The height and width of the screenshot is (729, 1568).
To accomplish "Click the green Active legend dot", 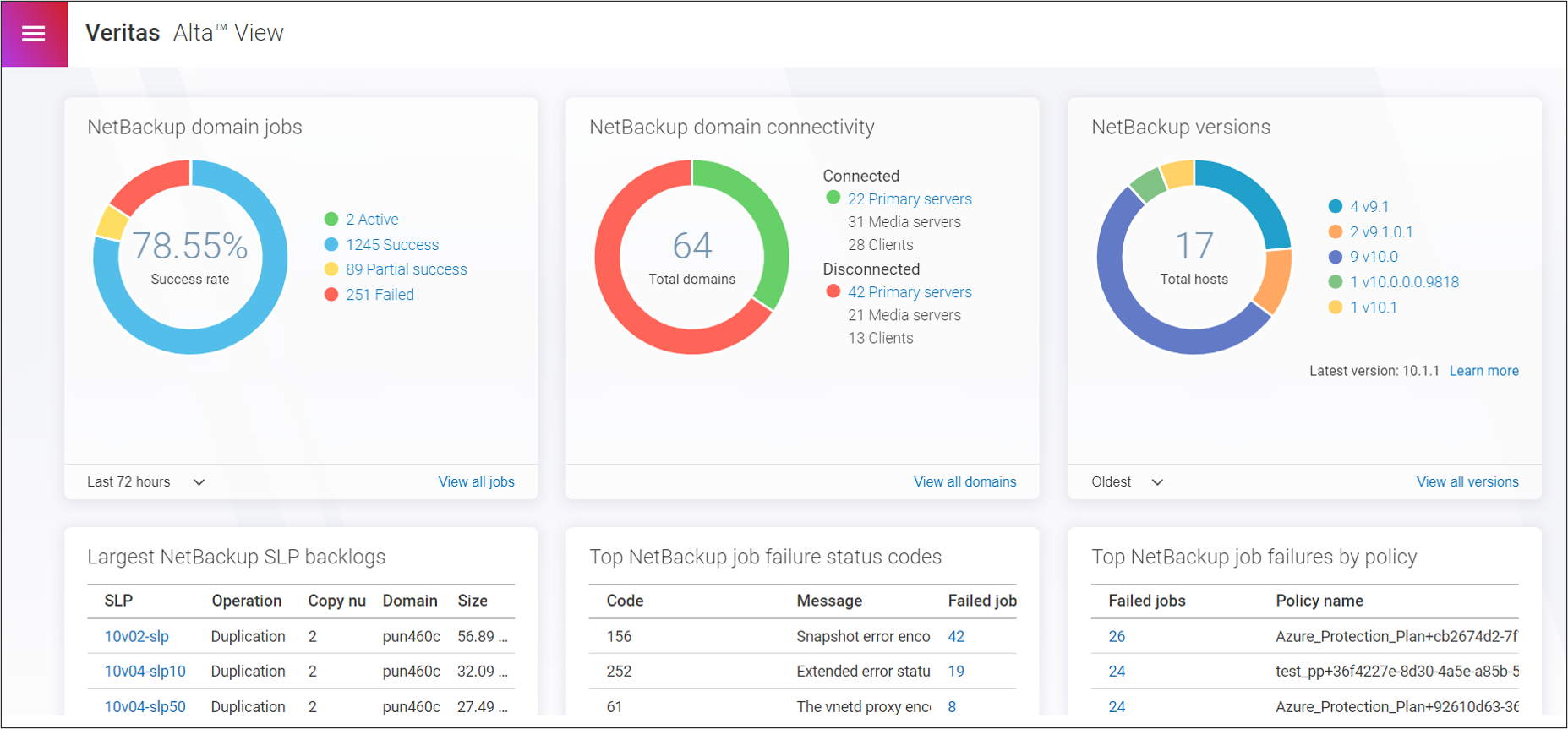I will click(x=331, y=220).
